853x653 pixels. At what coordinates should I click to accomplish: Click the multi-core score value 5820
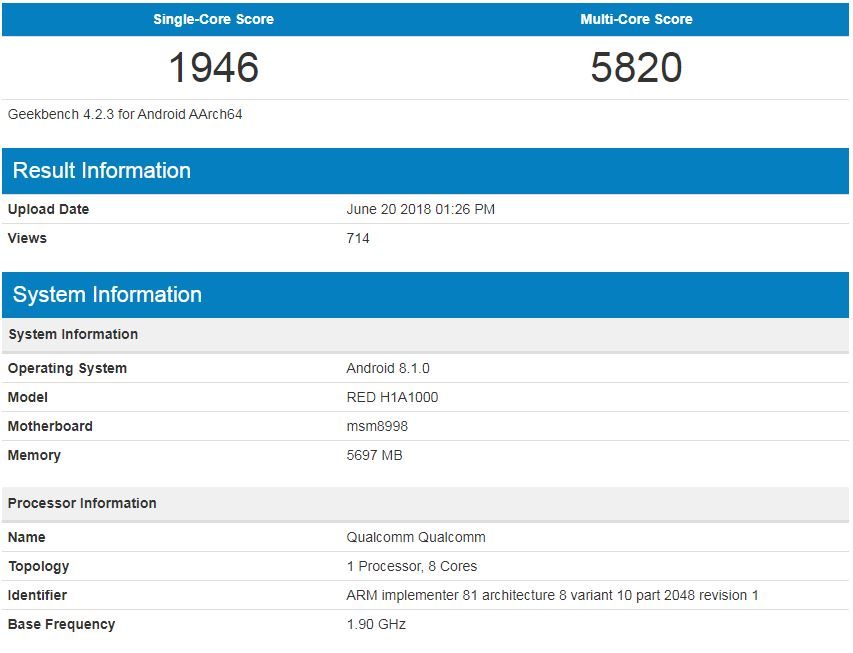(636, 67)
